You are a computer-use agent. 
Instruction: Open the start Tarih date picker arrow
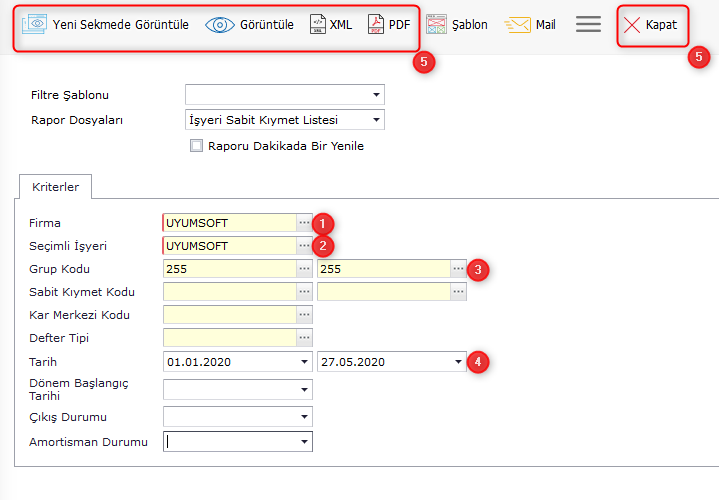tap(304, 362)
